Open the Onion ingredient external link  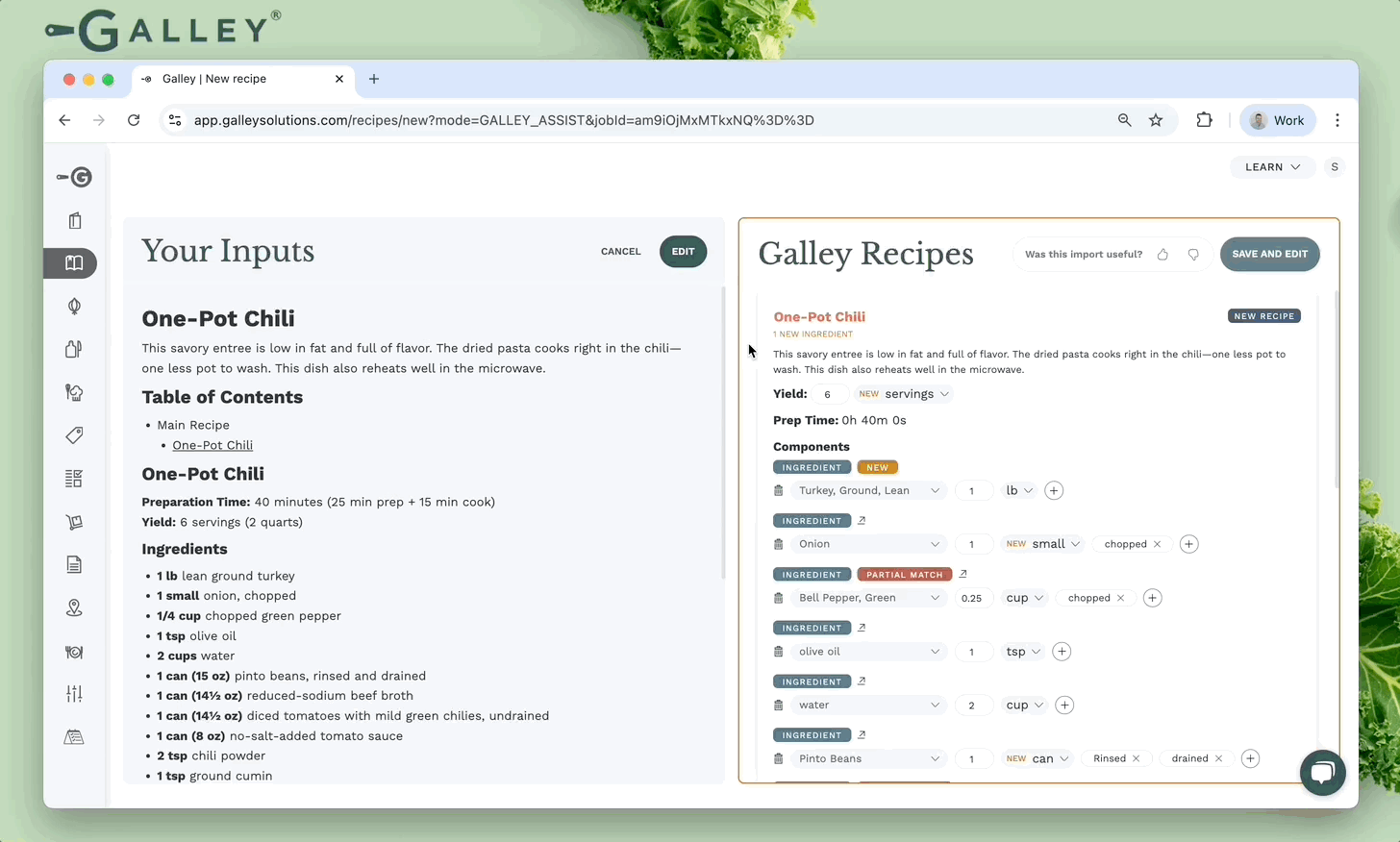[862, 520]
